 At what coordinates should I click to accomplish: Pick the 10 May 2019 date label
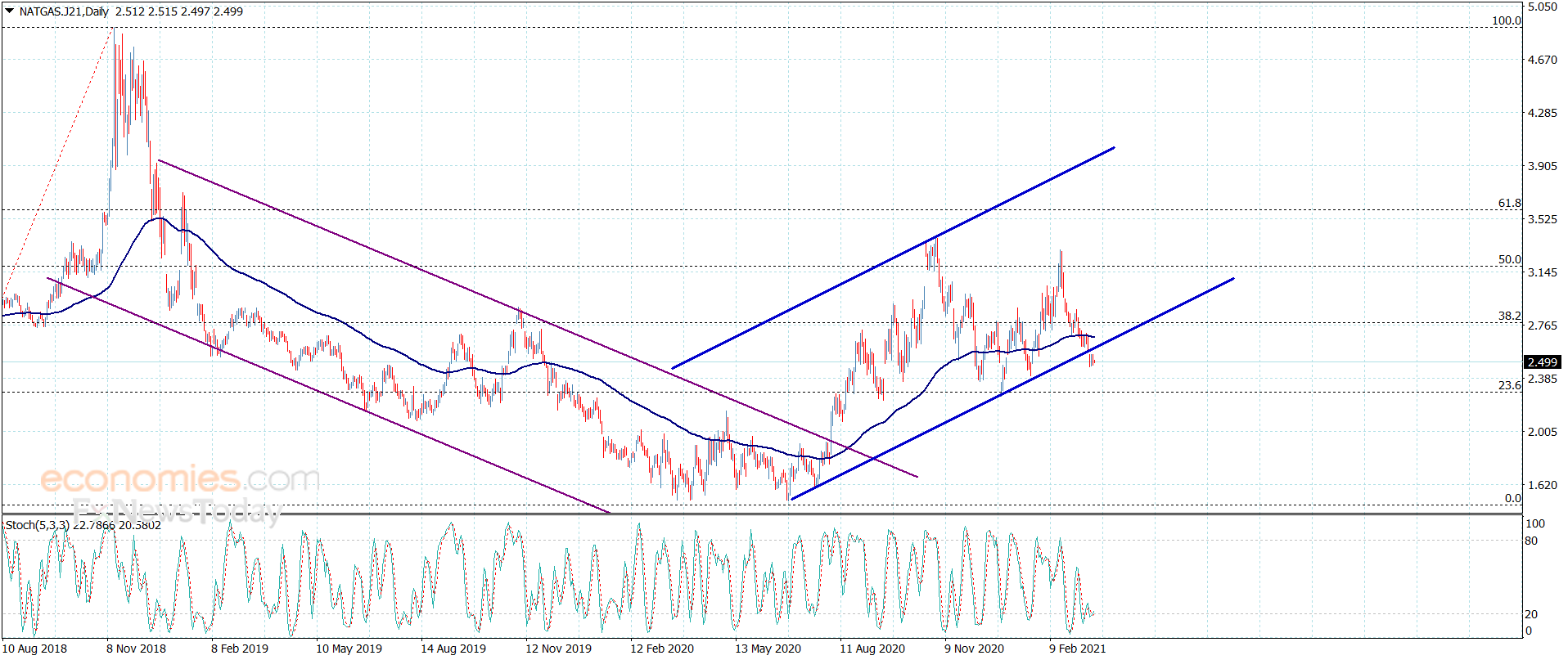point(349,649)
